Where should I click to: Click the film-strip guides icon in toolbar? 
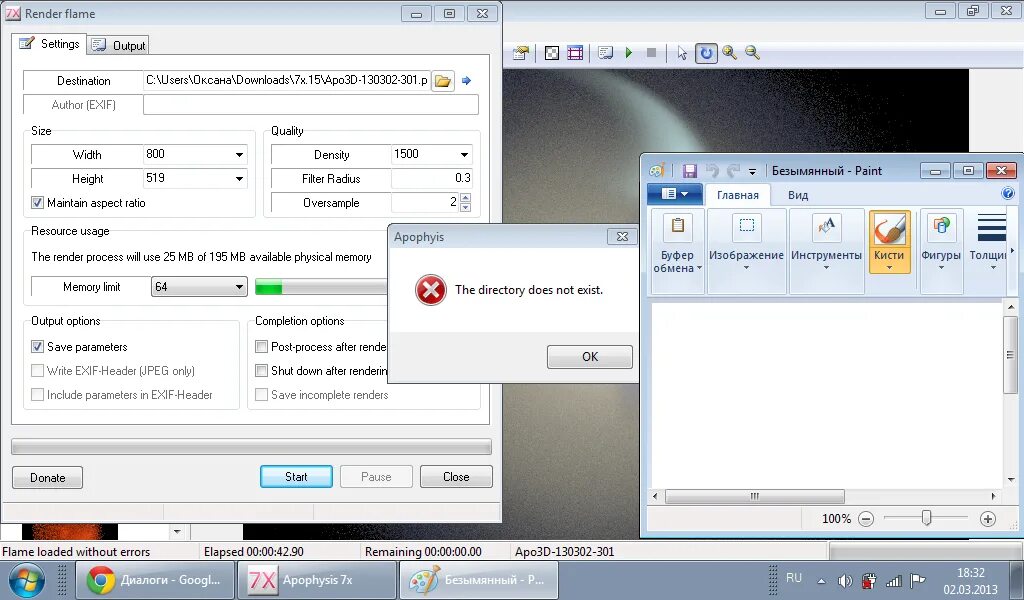(x=575, y=53)
